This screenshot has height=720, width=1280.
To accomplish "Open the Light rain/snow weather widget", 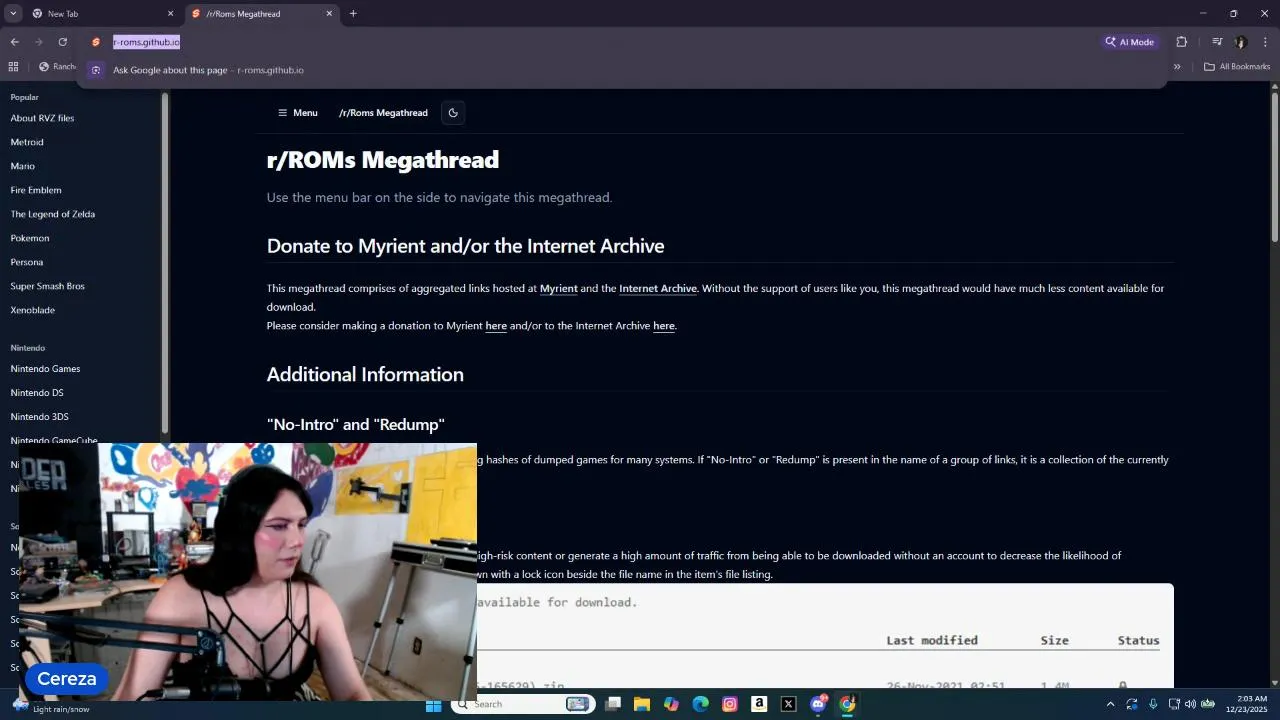I will click(52, 705).
